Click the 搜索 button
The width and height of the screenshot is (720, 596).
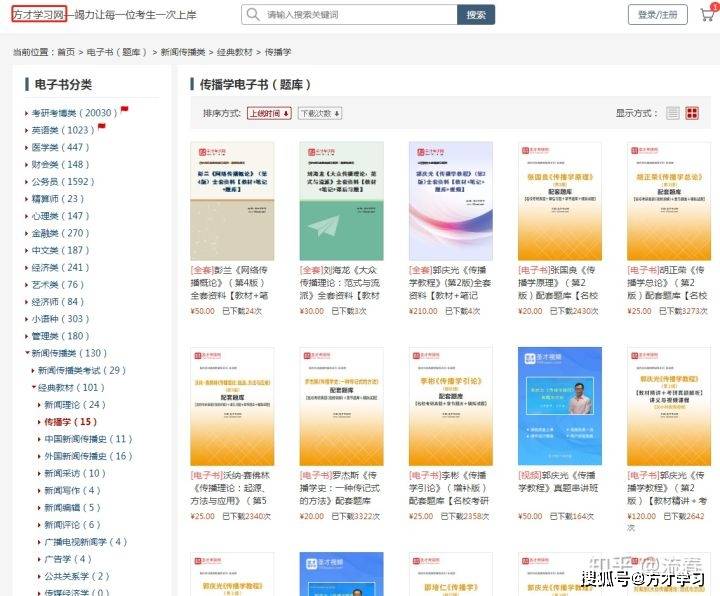click(476, 15)
